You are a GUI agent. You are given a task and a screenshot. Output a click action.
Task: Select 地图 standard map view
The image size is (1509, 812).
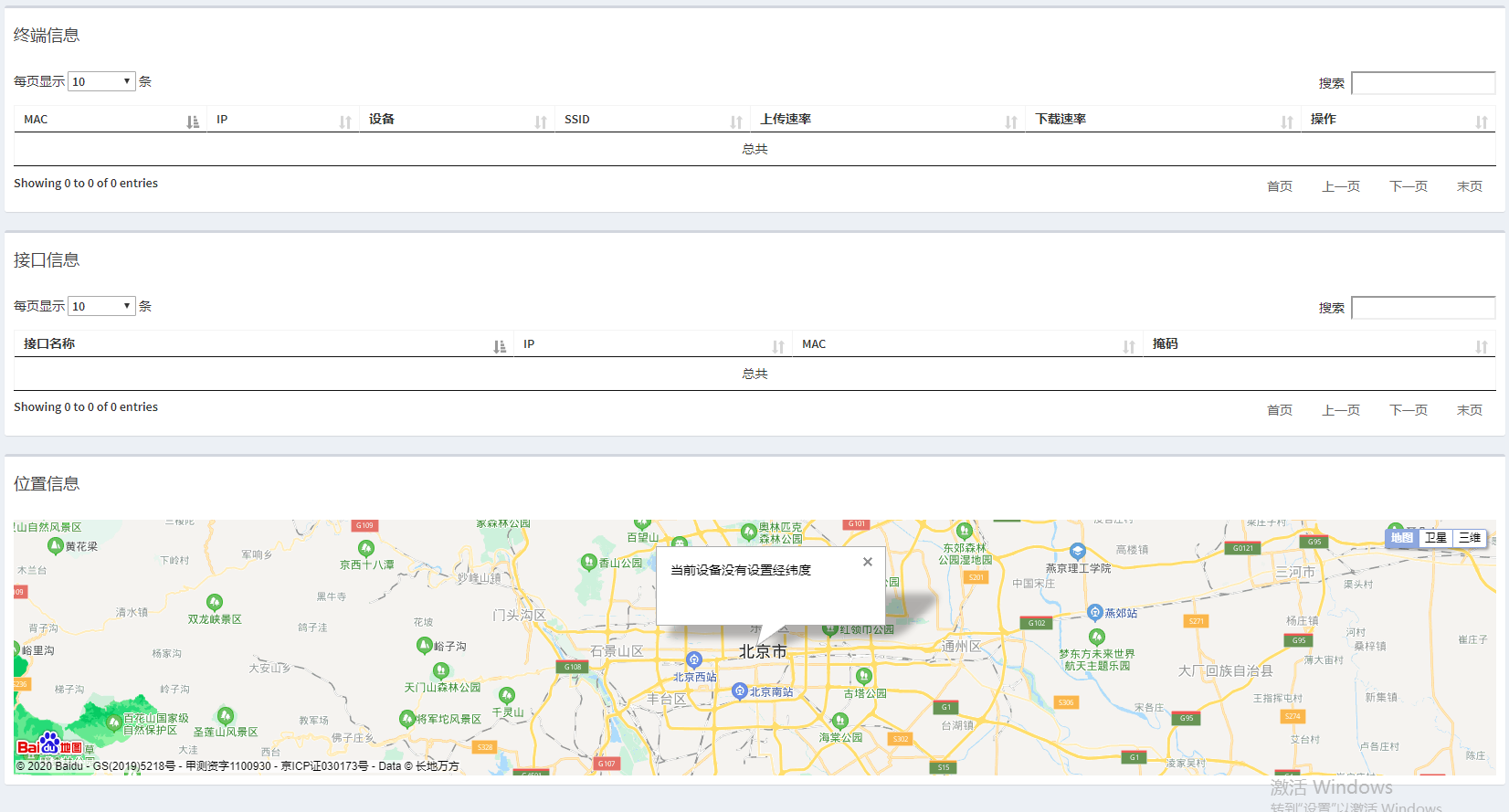(x=1401, y=538)
